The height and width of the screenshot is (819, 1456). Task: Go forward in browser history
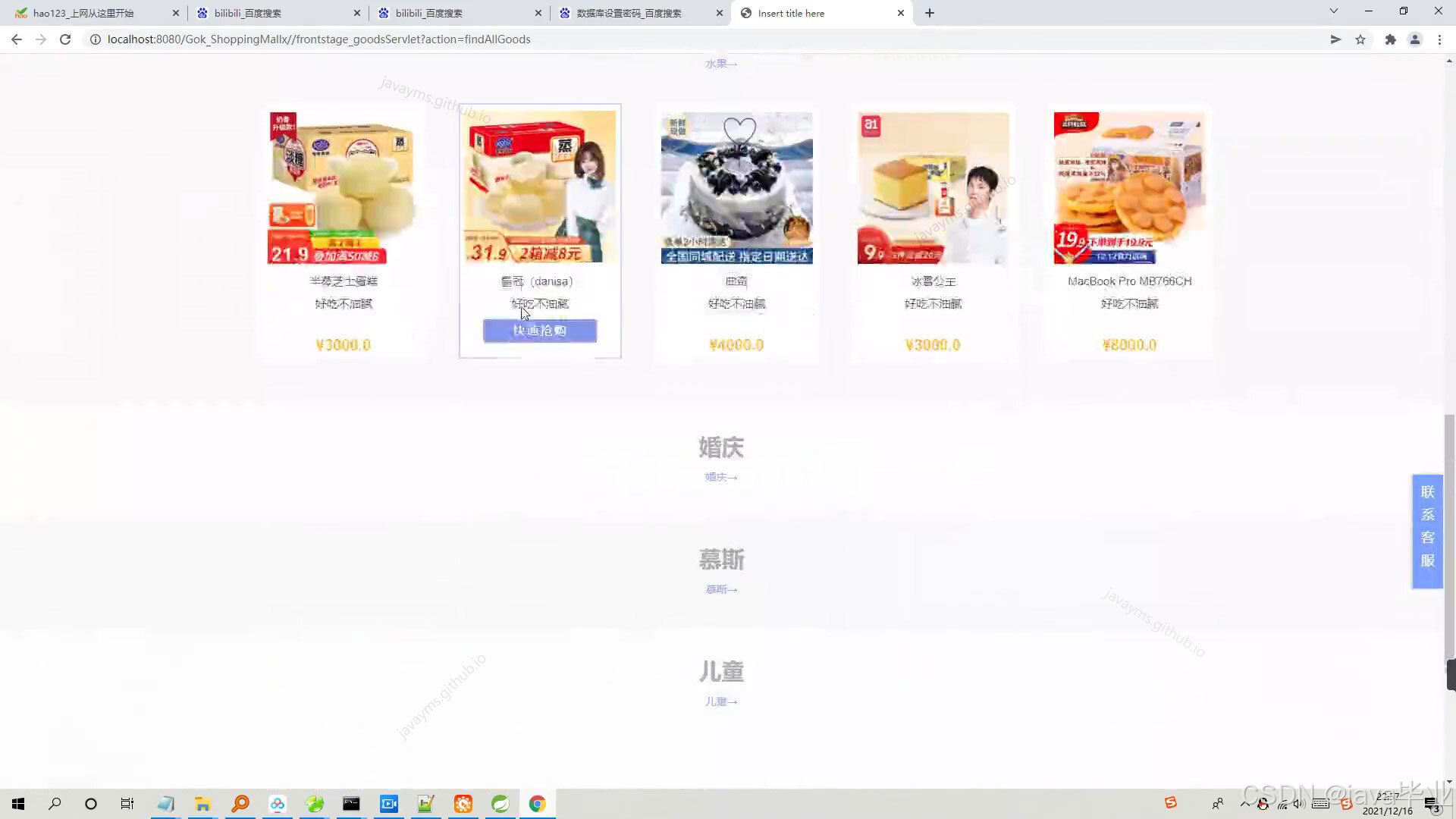[41, 39]
